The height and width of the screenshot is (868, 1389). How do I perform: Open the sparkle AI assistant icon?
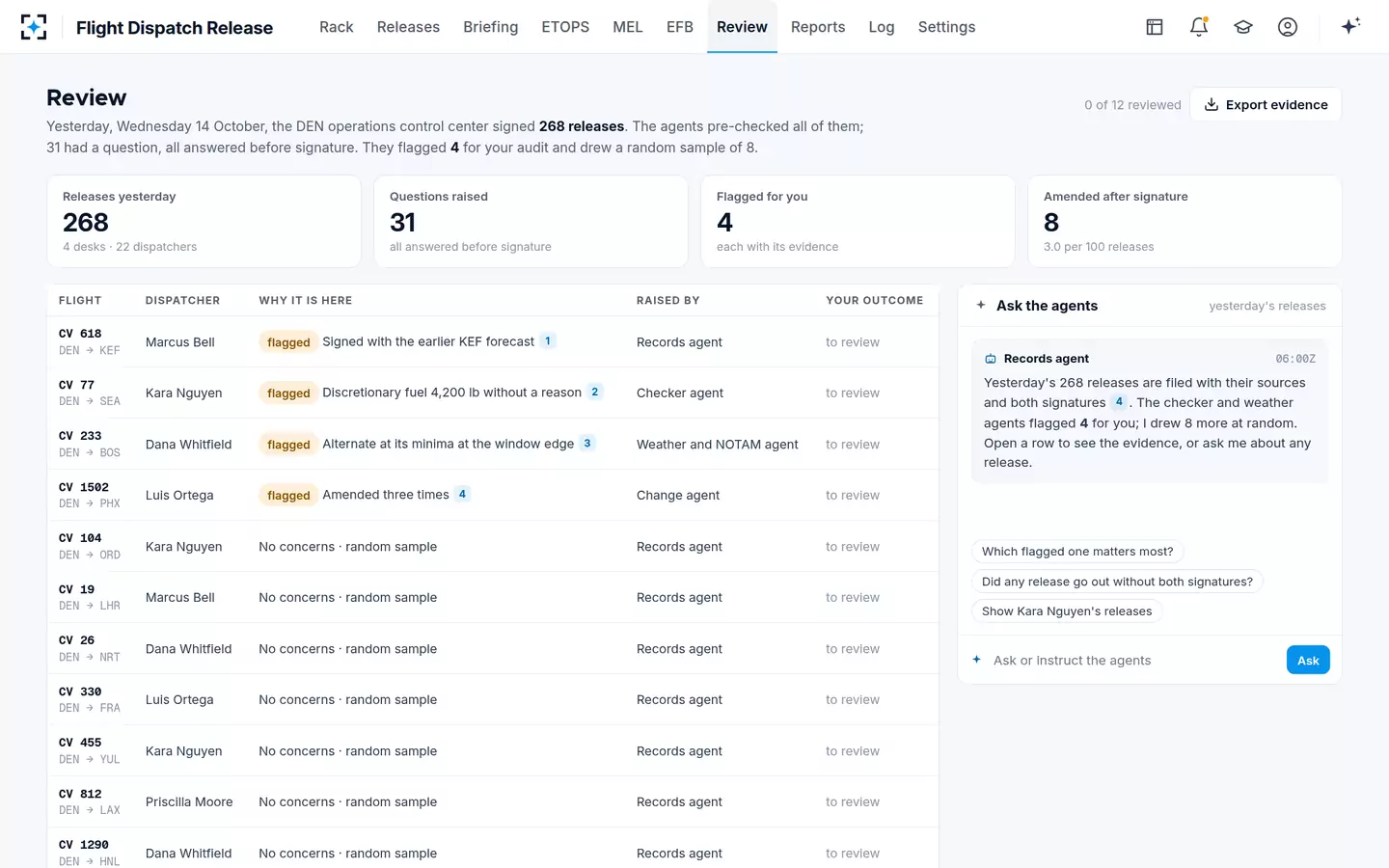point(1350,26)
